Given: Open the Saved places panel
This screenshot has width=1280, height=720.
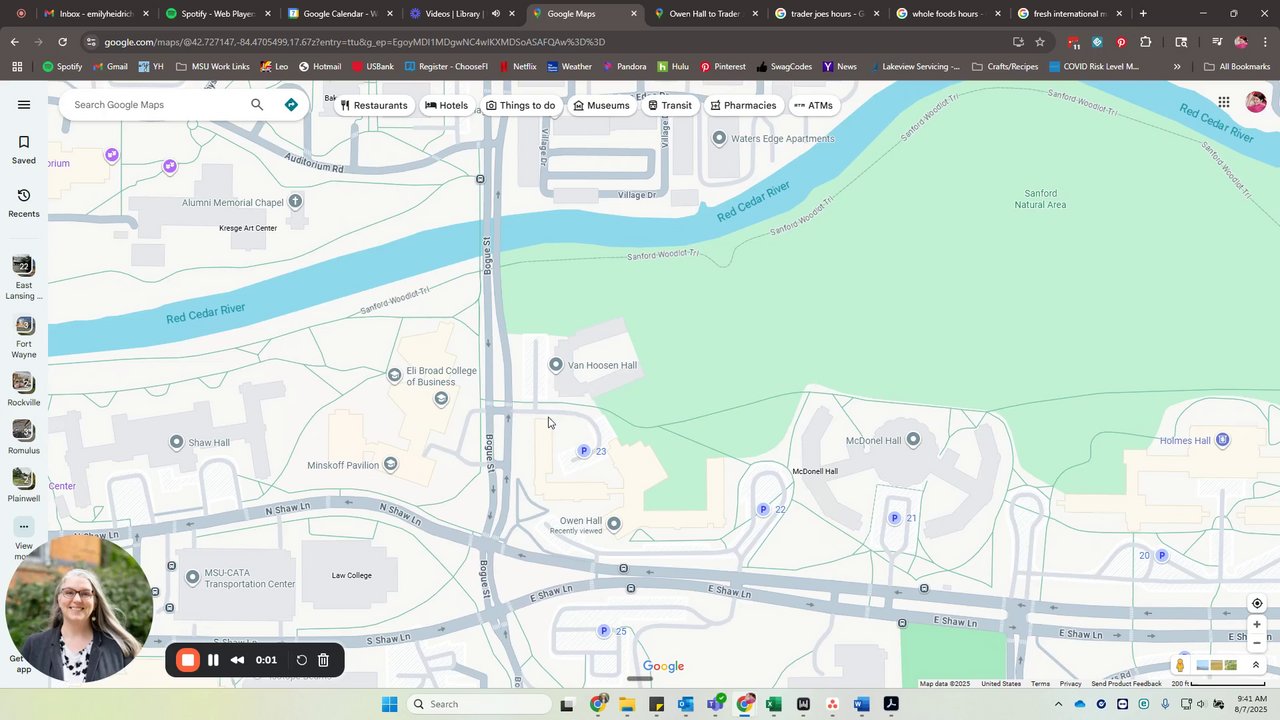Looking at the screenshot, I should (x=24, y=149).
